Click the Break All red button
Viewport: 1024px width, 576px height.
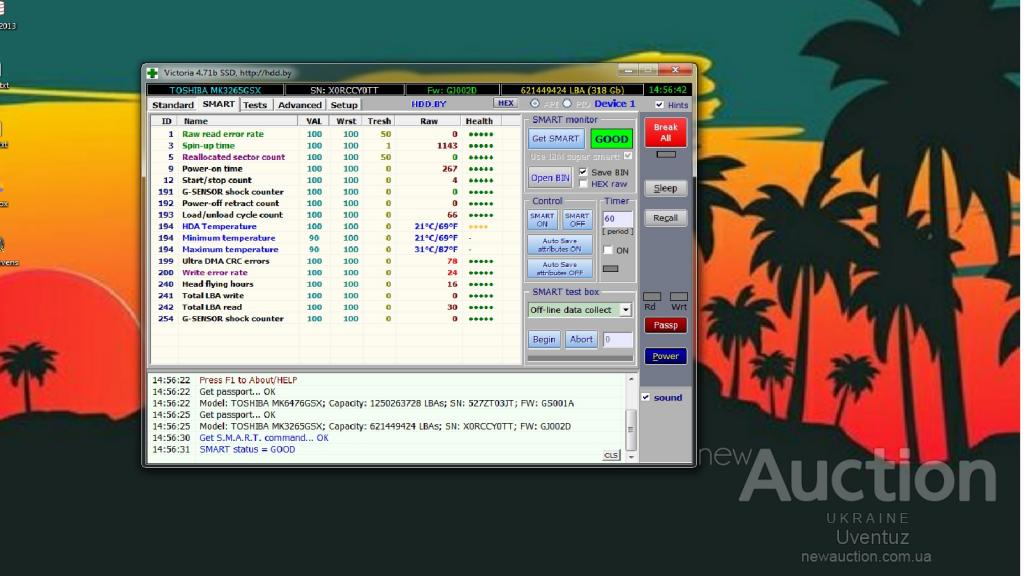pyautogui.click(x=665, y=133)
